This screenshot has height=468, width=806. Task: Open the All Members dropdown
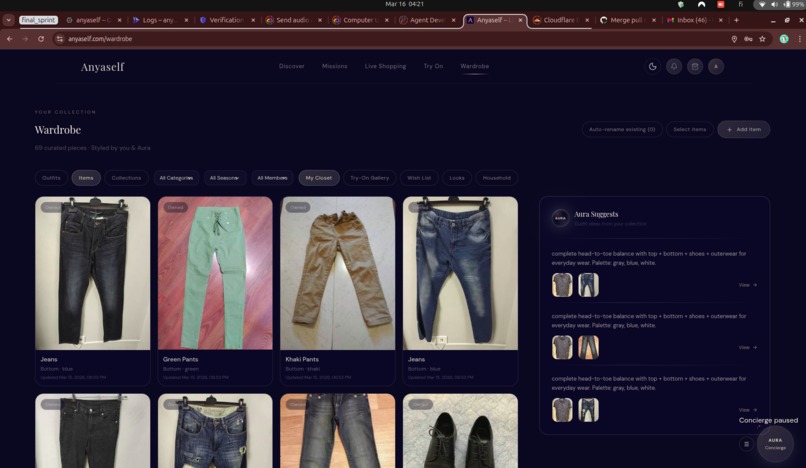[272, 178]
